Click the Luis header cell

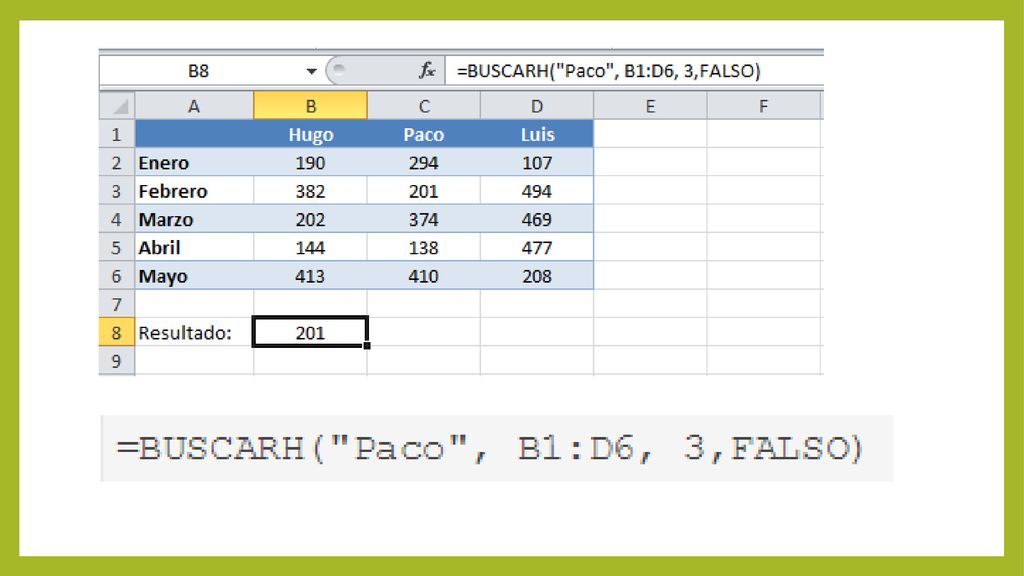[x=537, y=134]
